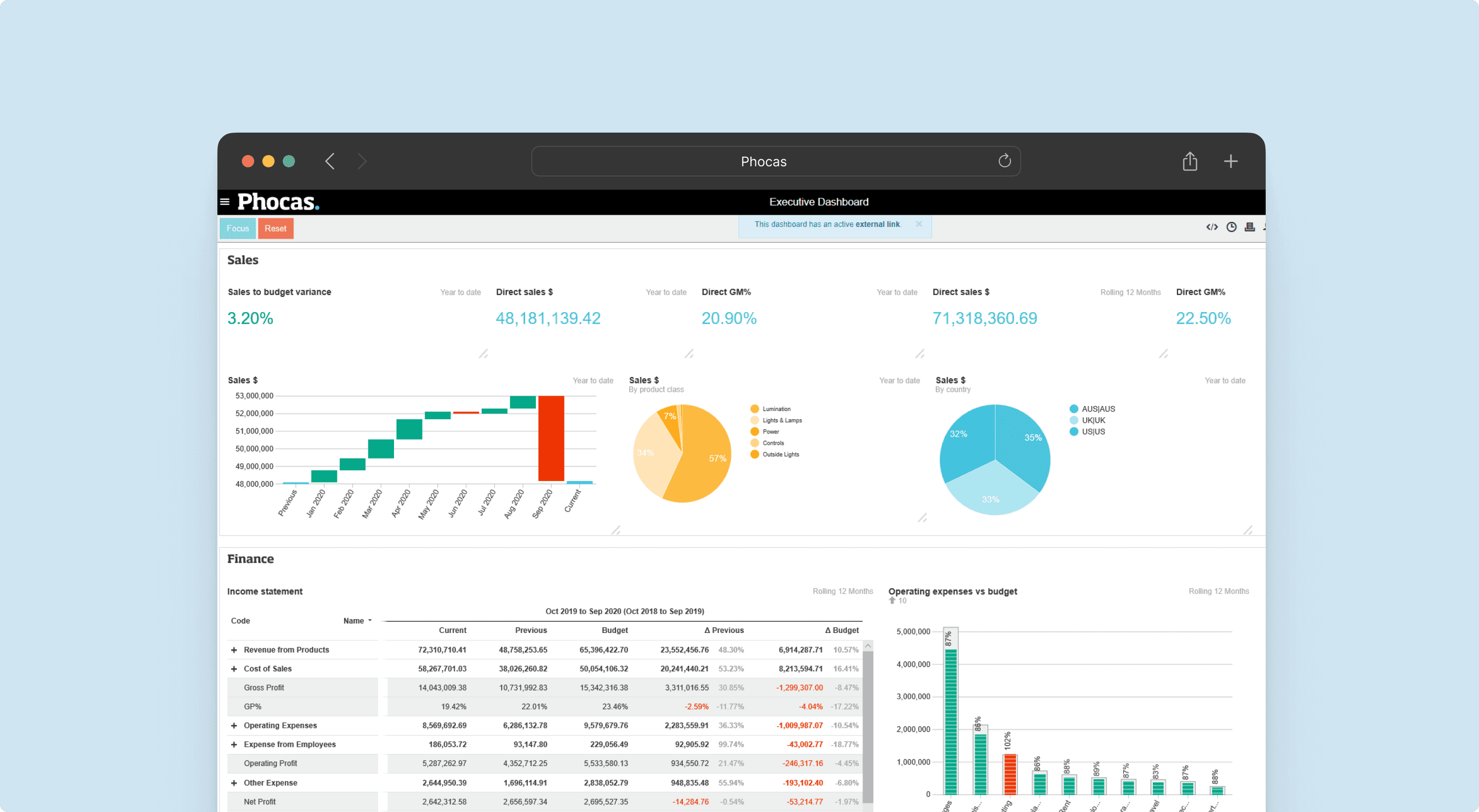Click the Operating Profit row label
The height and width of the screenshot is (812, 1479).
tap(270, 764)
